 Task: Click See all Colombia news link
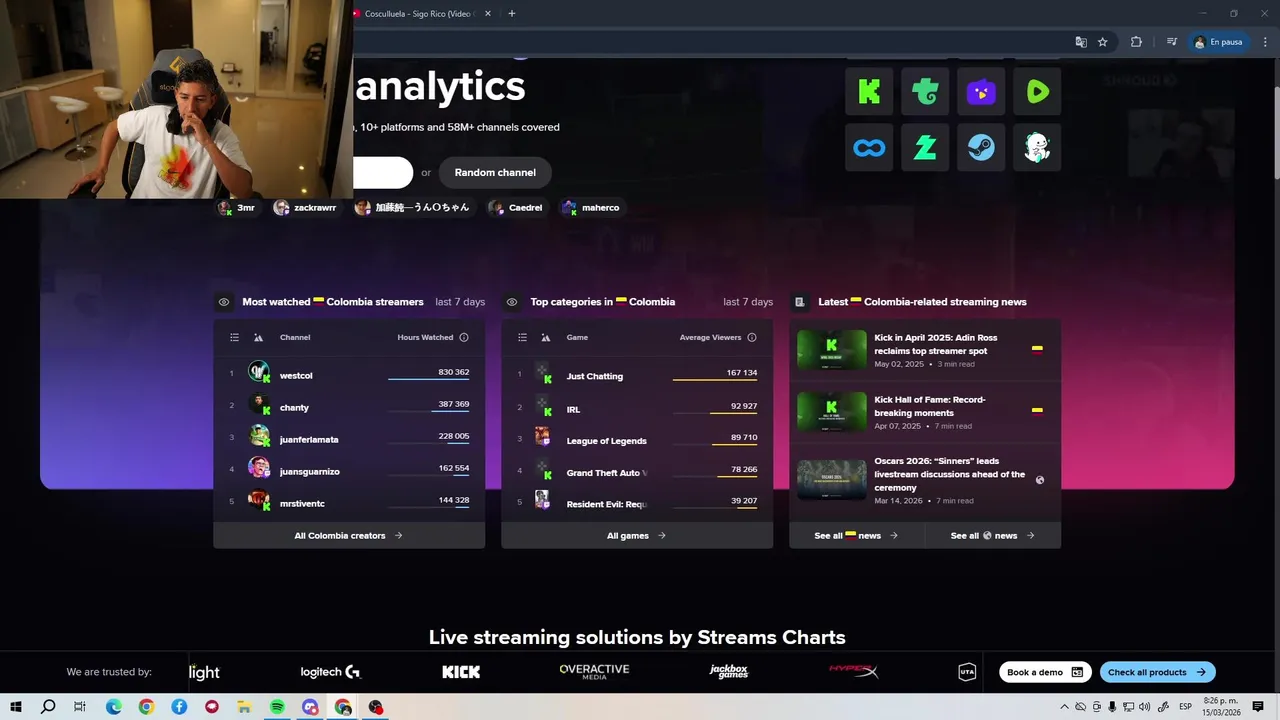pyautogui.click(x=856, y=536)
